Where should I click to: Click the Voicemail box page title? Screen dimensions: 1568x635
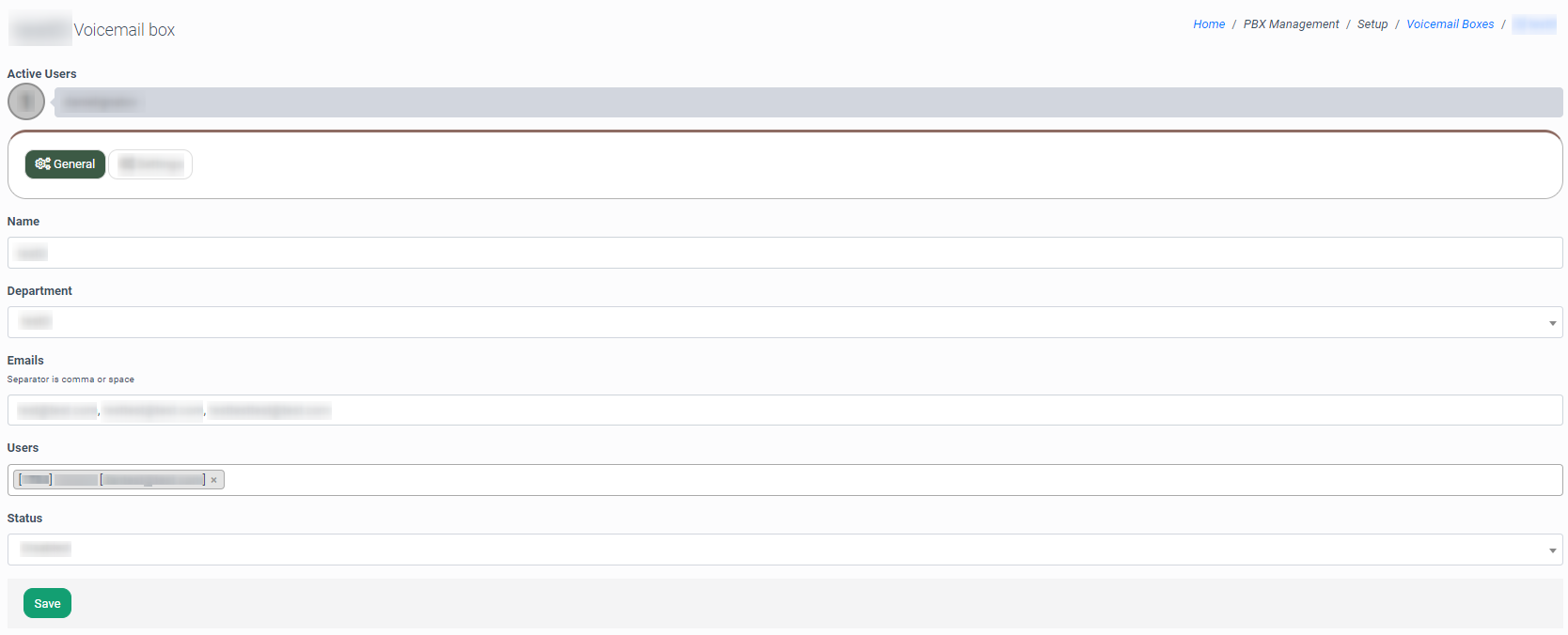coord(124,30)
